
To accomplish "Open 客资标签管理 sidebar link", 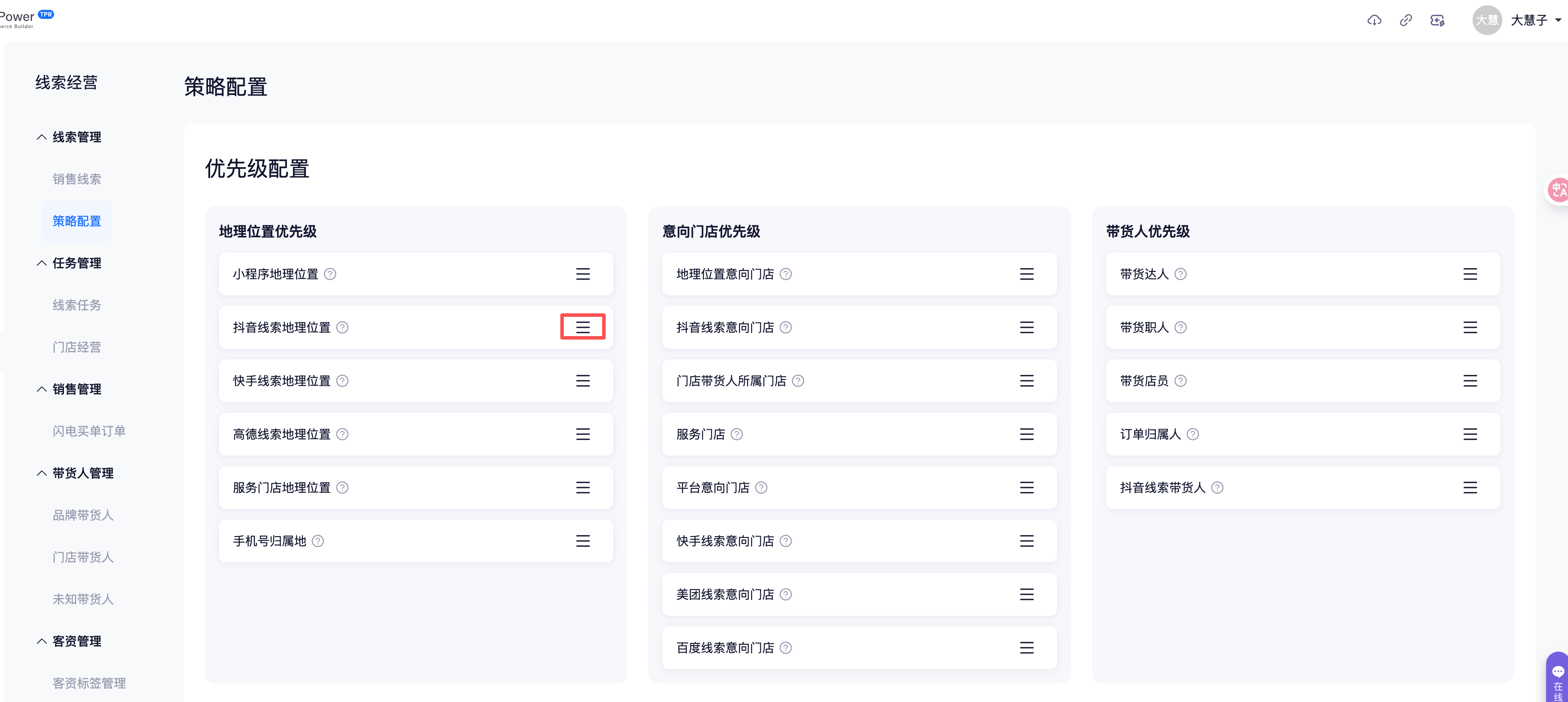I will (89, 683).
